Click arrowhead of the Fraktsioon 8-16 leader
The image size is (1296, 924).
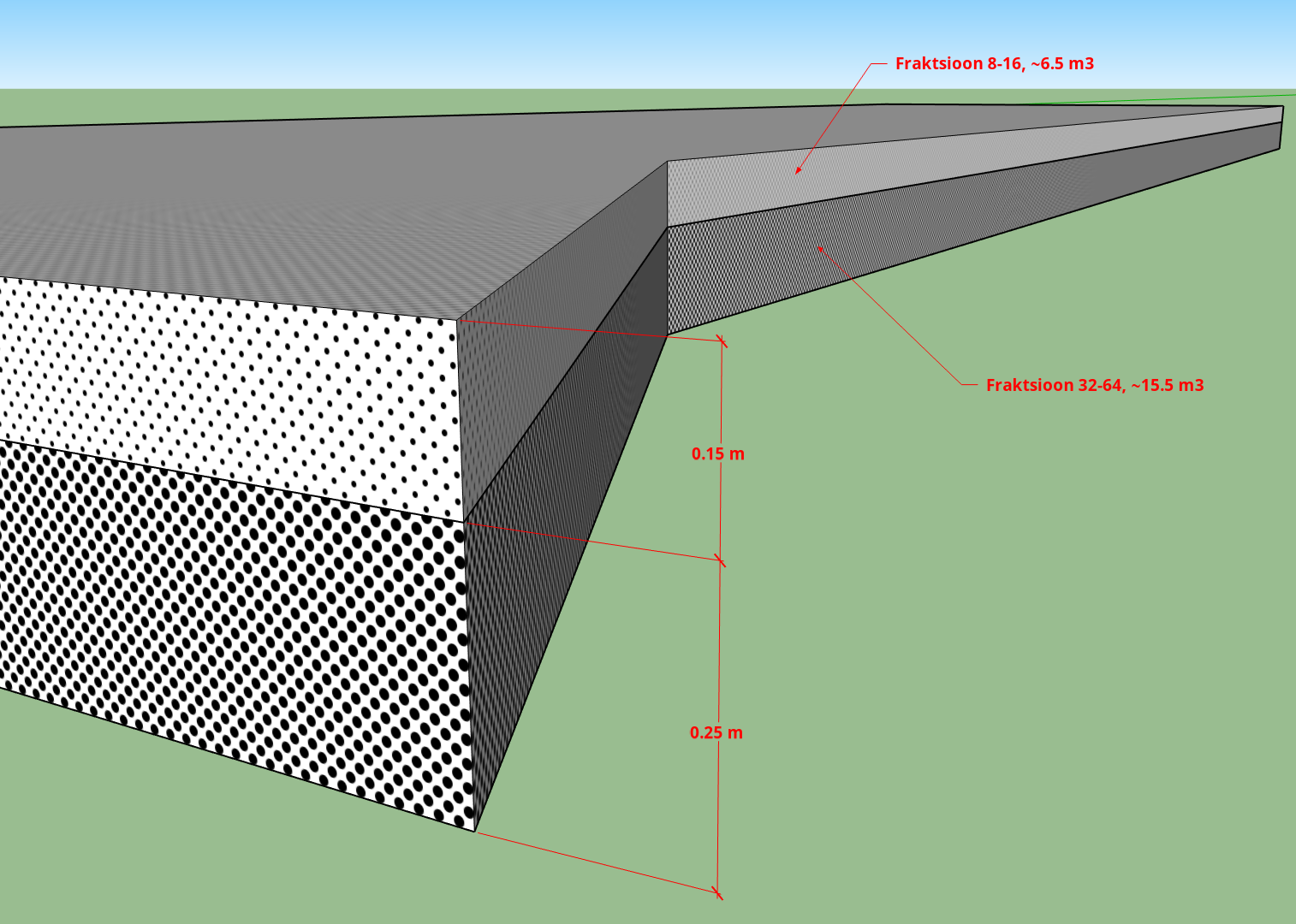point(798,171)
